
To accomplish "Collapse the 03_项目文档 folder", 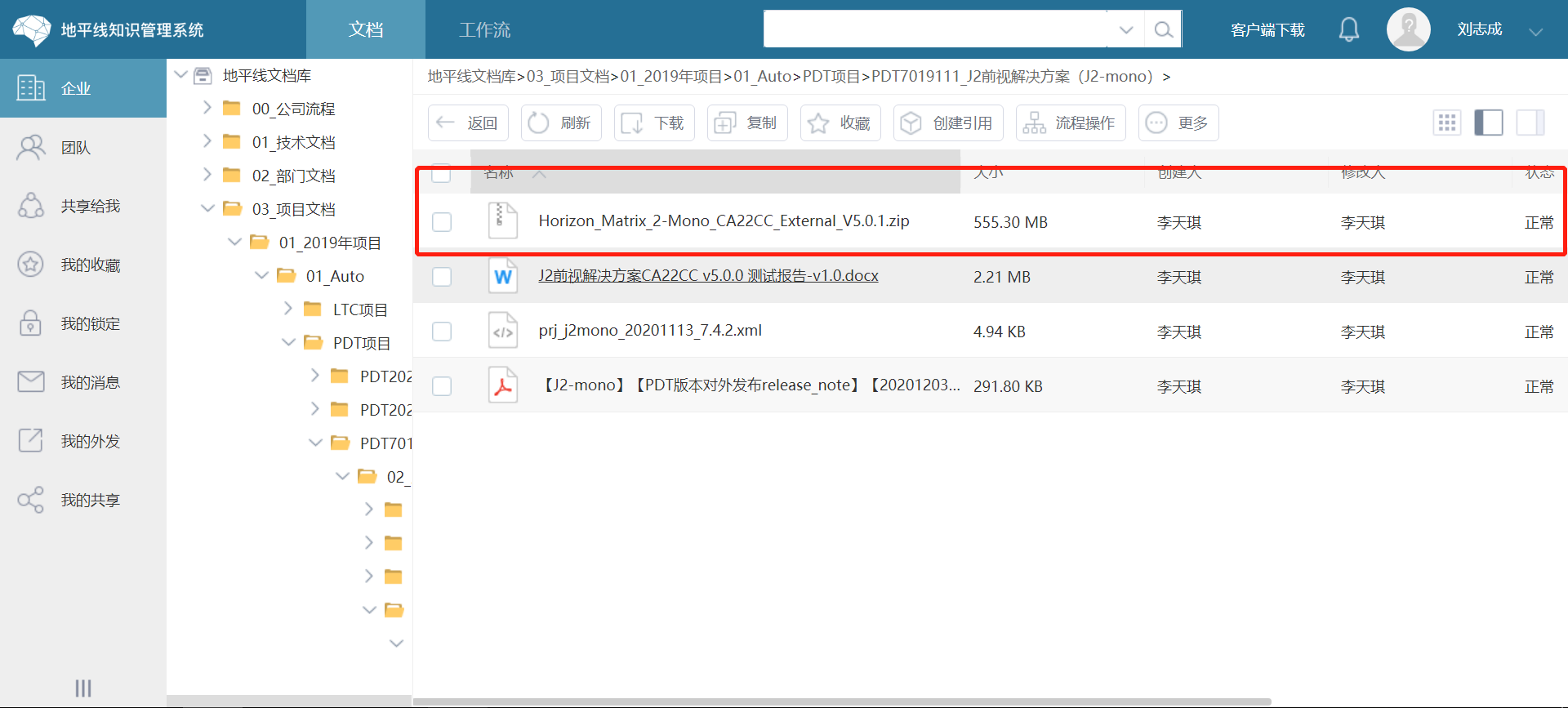I will [x=207, y=208].
